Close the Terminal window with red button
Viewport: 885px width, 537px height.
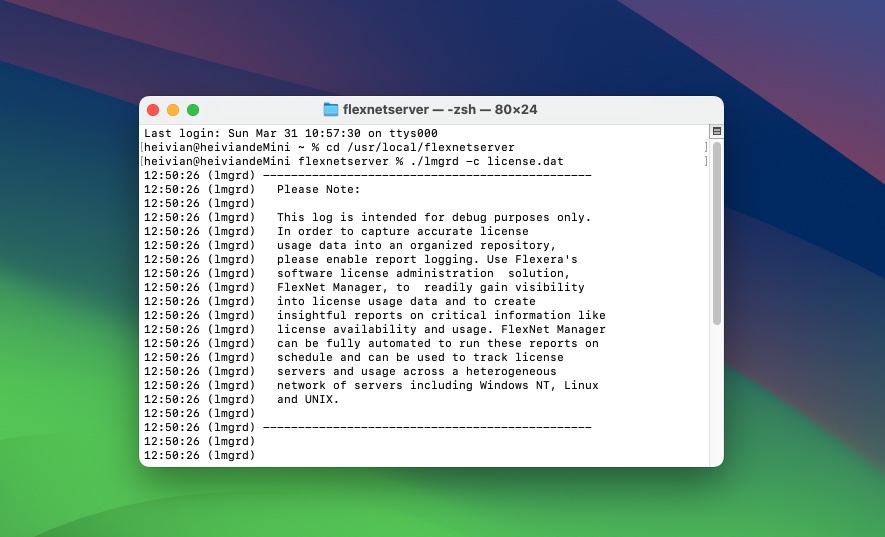coord(153,110)
